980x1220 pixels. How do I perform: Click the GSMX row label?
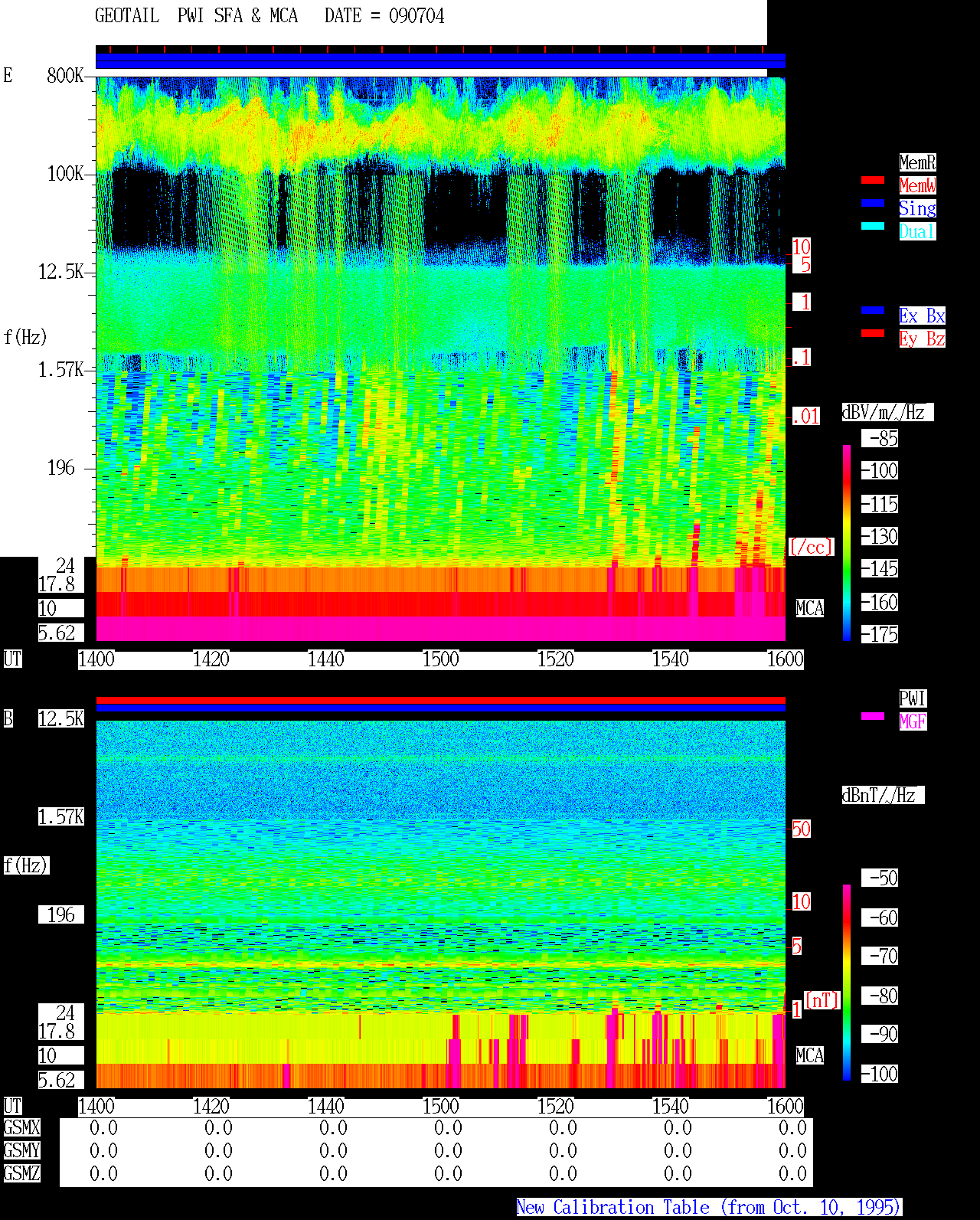pos(21,1128)
